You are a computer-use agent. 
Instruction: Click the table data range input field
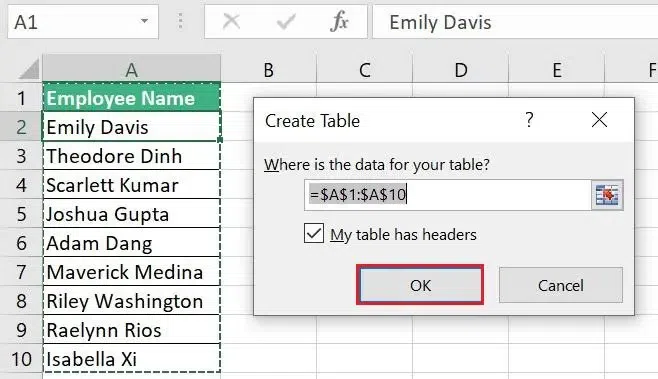[x=447, y=195]
